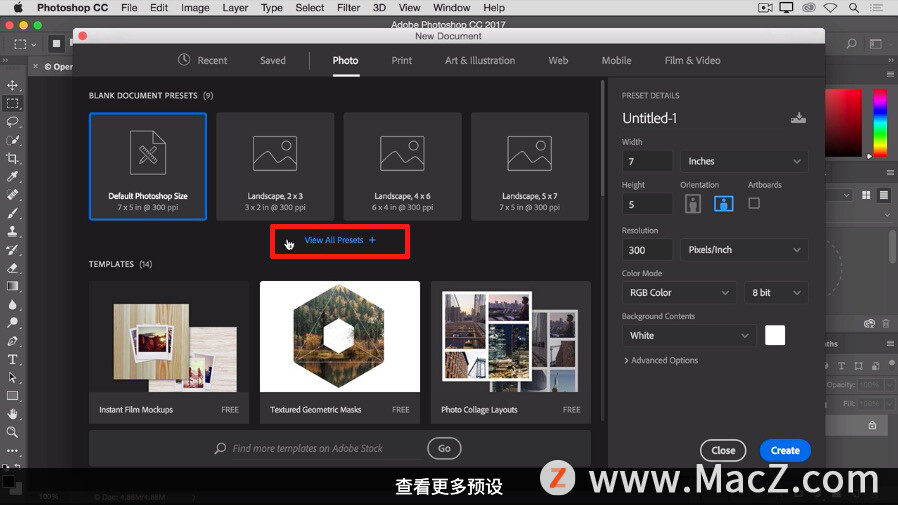The height and width of the screenshot is (505, 898).
Task: Open the Inches units dropdown
Action: (x=744, y=161)
